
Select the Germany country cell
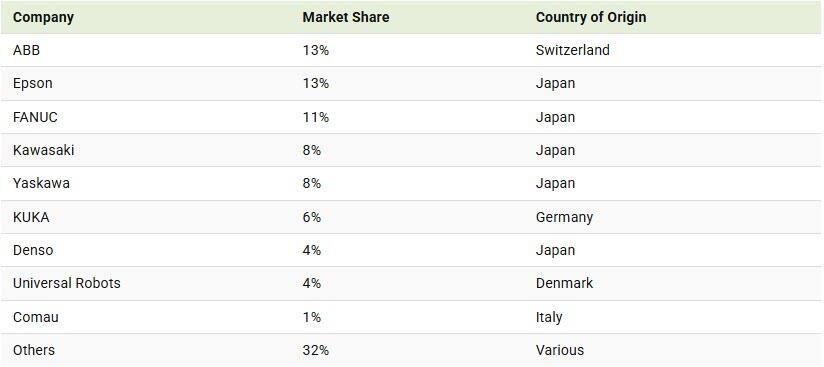pos(564,217)
